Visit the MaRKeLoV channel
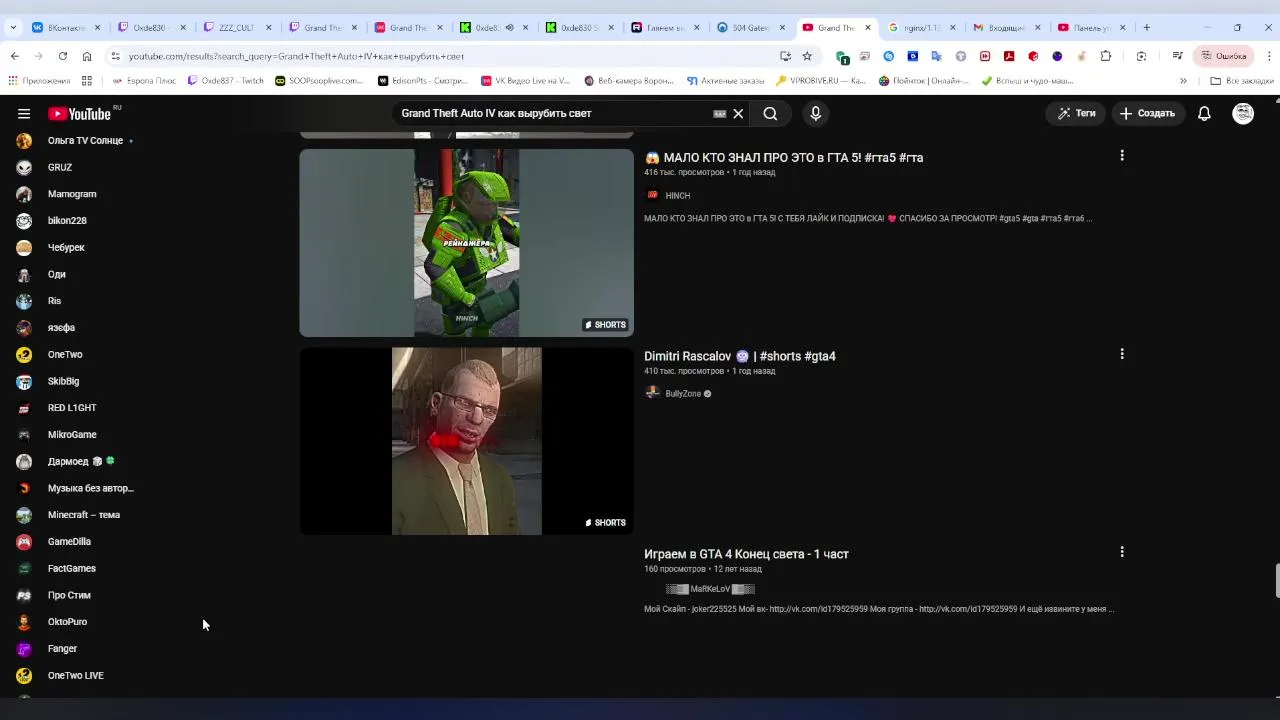This screenshot has width=1280, height=720. (x=710, y=589)
